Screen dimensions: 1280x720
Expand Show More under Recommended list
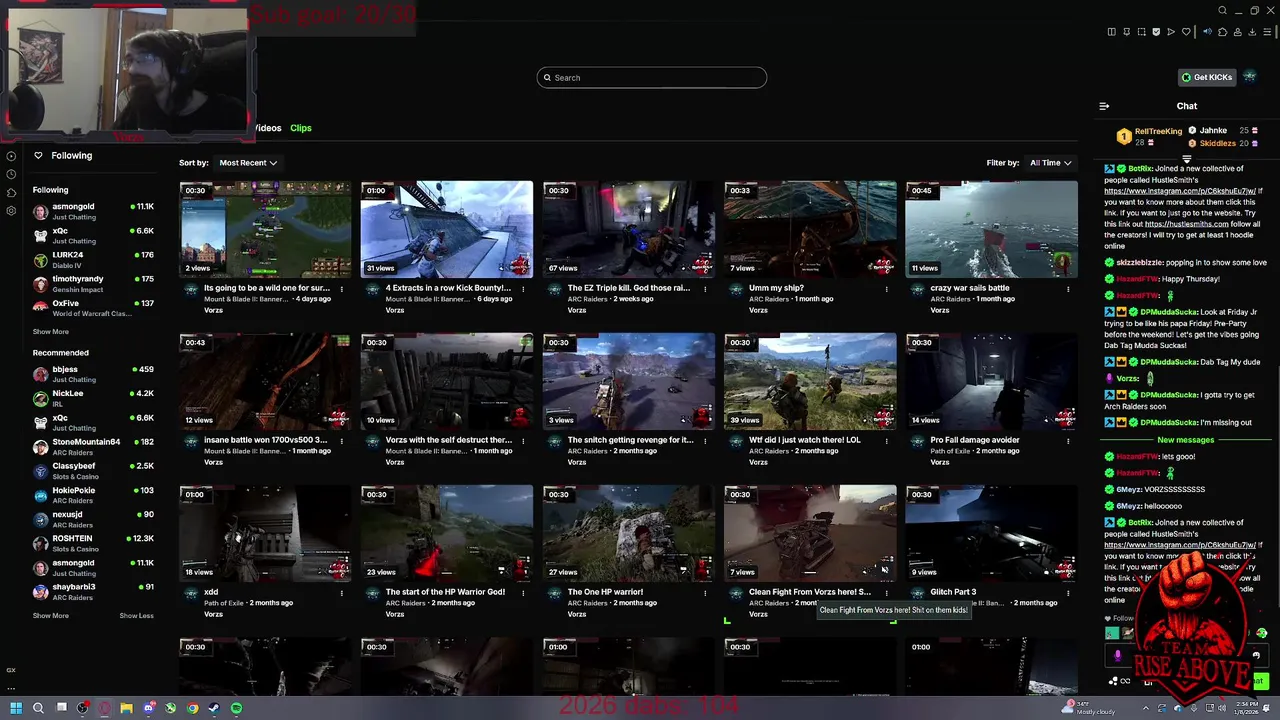click(51, 616)
